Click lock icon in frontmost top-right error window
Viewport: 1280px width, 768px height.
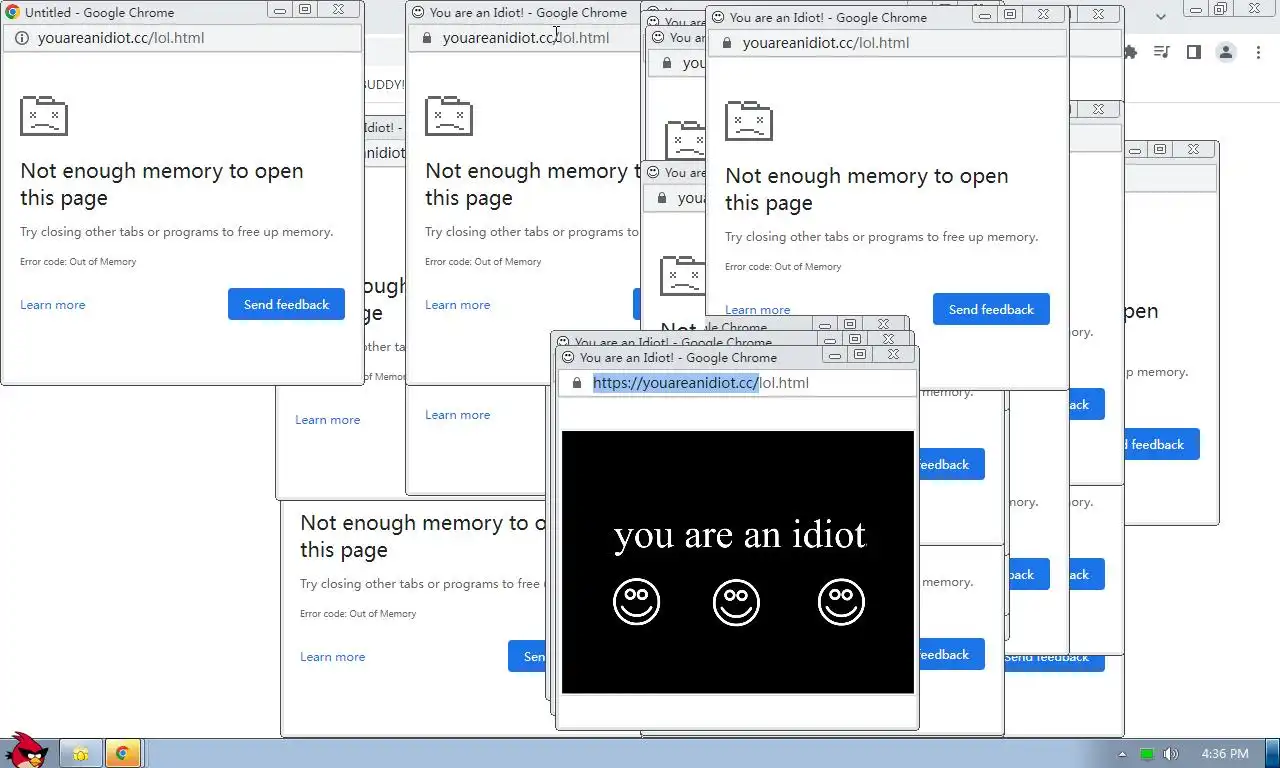click(726, 43)
